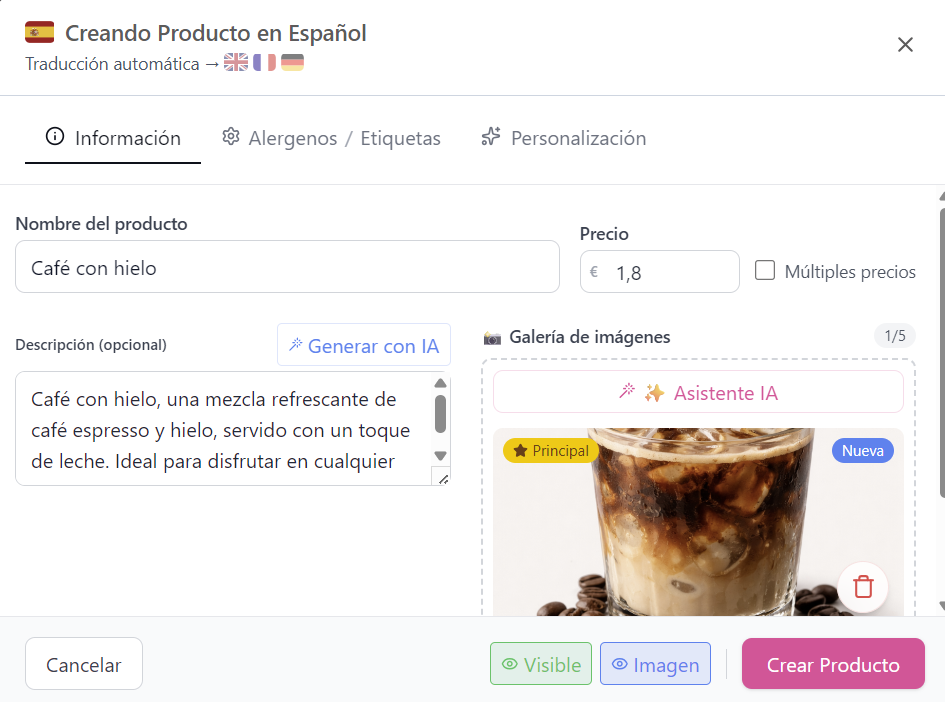This screenshot has width=945, height=702.
Task: Click the Spanish flag in the title
Action: 38,31
